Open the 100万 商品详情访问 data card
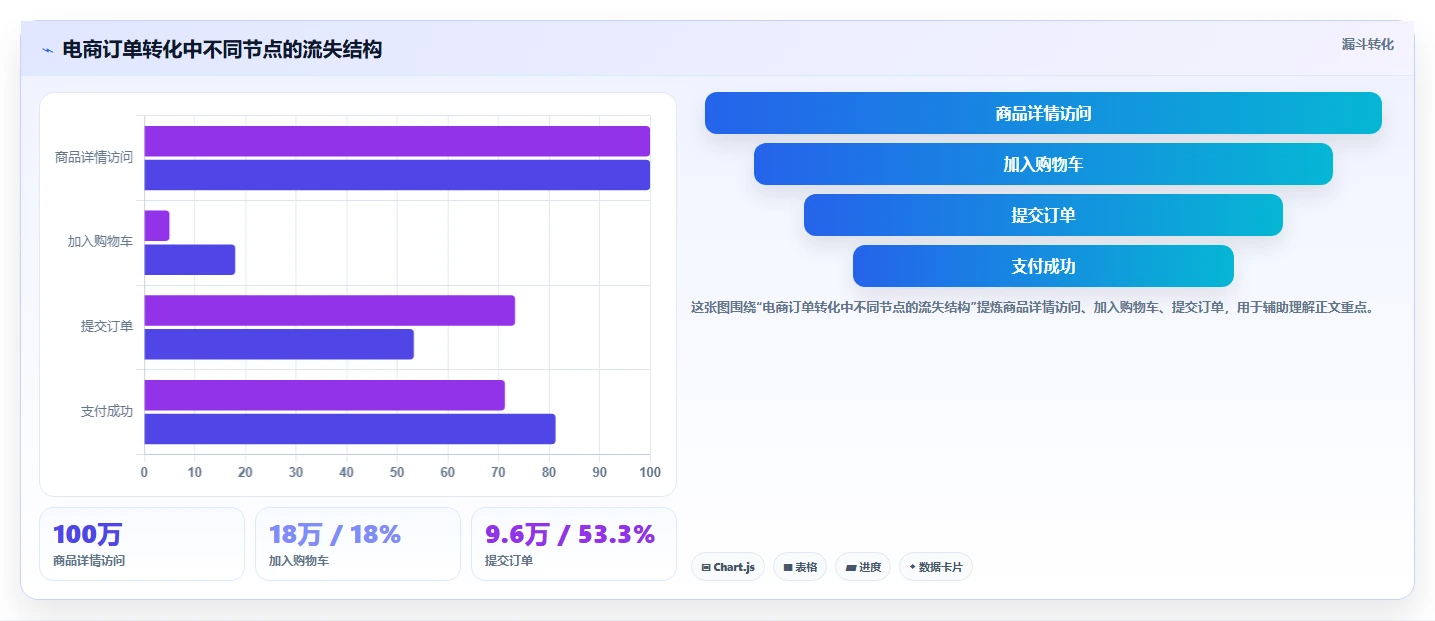Viewport: 1435px width, 621px height. pos(142,544)
